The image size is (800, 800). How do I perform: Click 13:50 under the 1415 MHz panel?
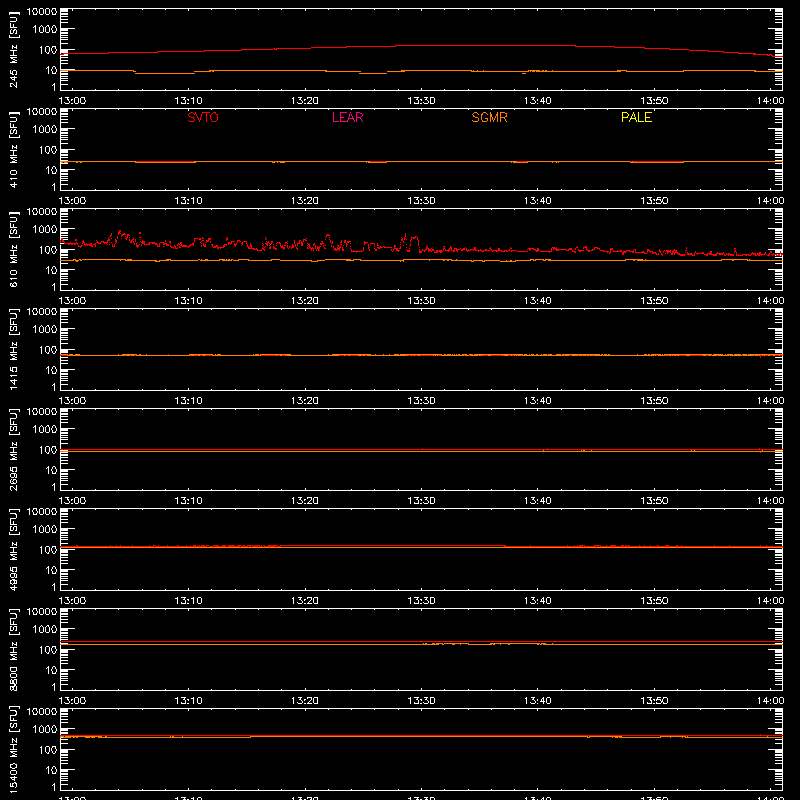tap(654, 401)
